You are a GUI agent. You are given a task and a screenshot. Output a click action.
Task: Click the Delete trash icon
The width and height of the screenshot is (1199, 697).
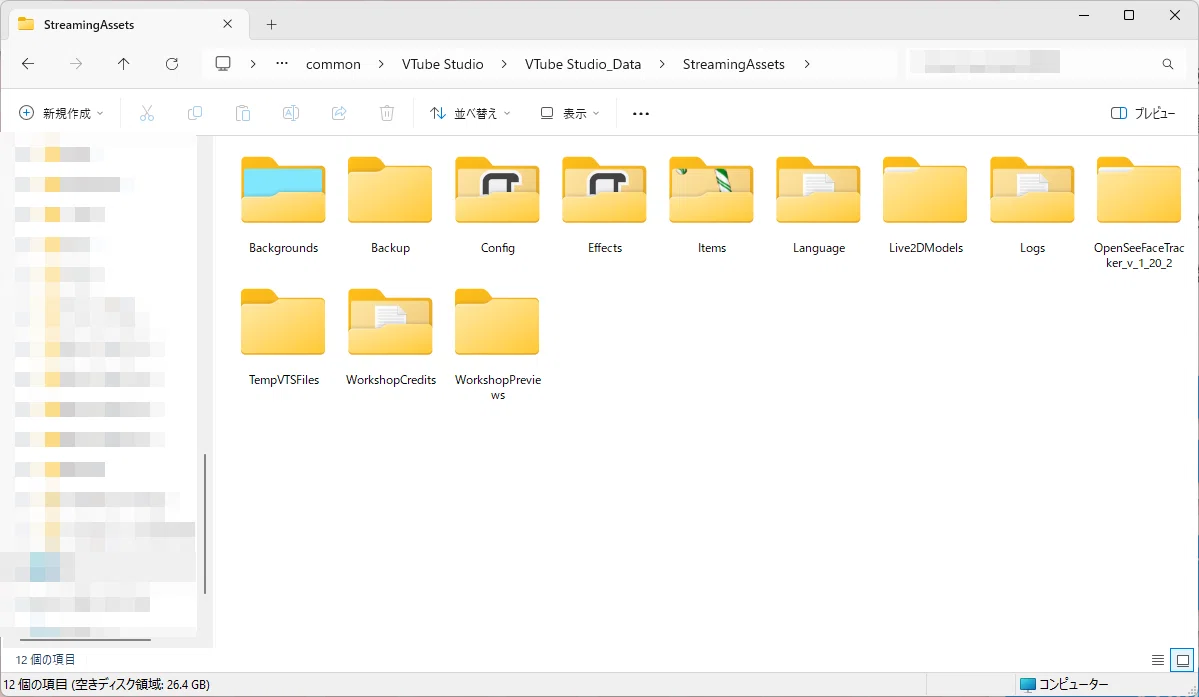(x=387, y=113)
